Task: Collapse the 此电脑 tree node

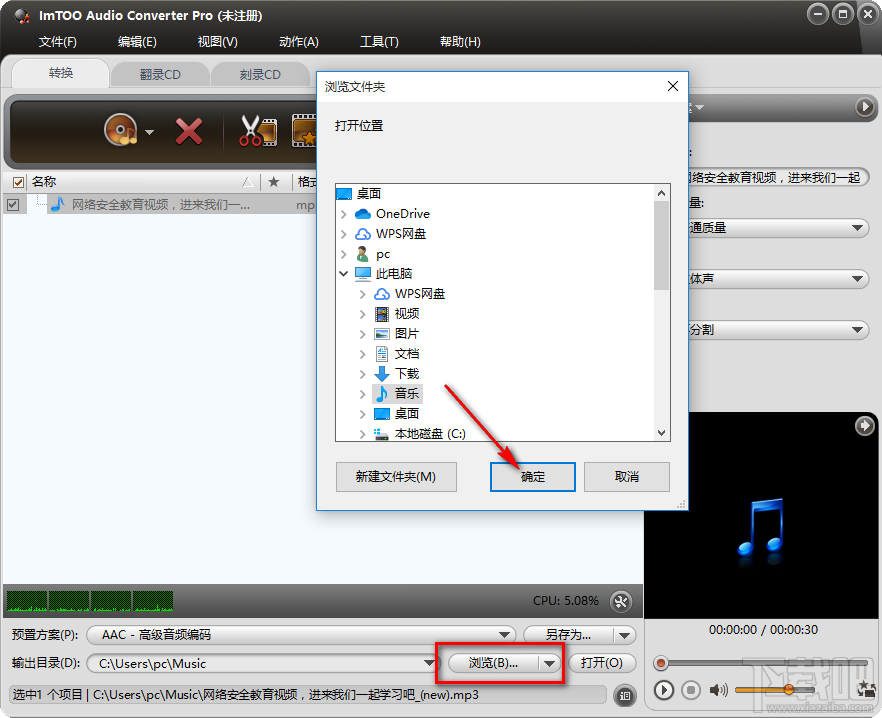Action: 344,273
